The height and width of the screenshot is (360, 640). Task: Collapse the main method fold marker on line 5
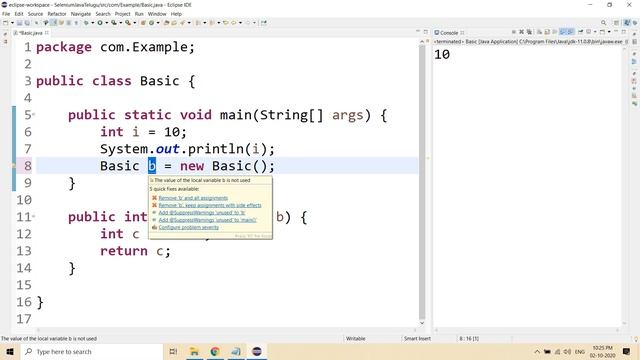33,115
